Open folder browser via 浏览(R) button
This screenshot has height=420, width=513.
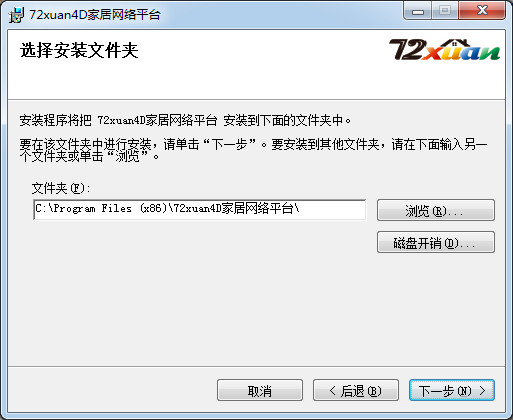point(436,210)
